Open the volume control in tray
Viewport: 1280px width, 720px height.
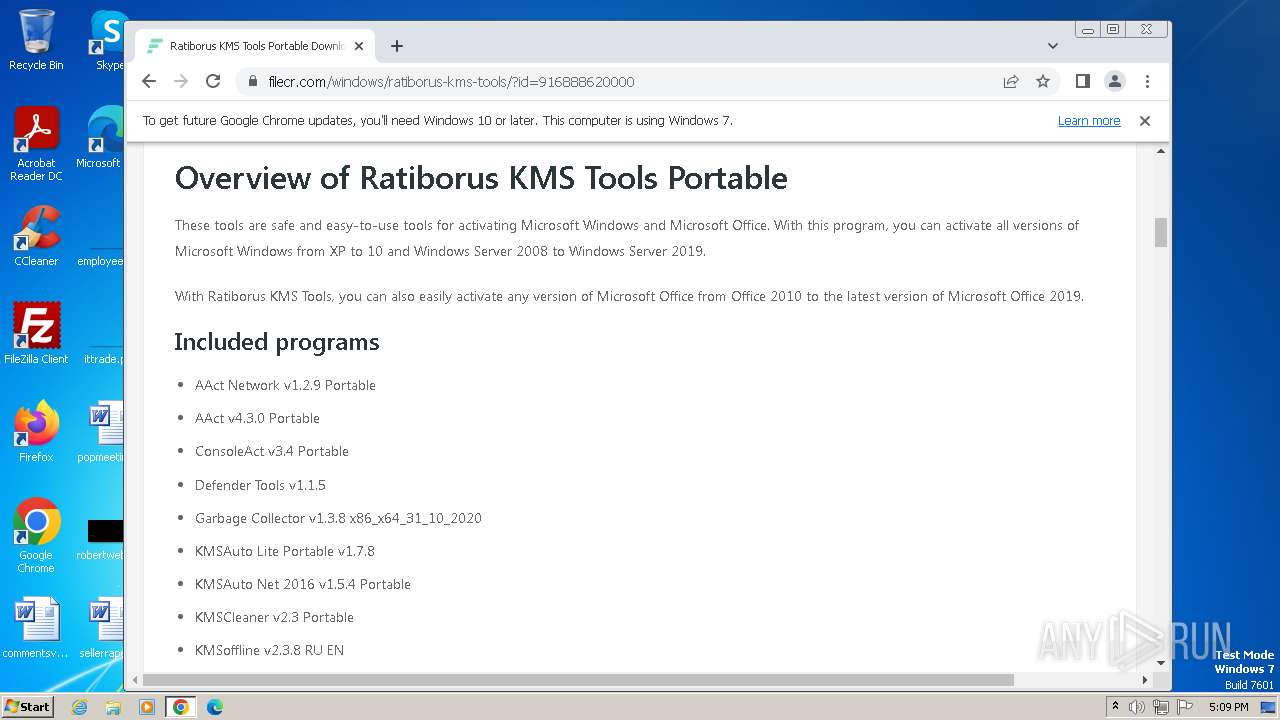point(1137,707)
